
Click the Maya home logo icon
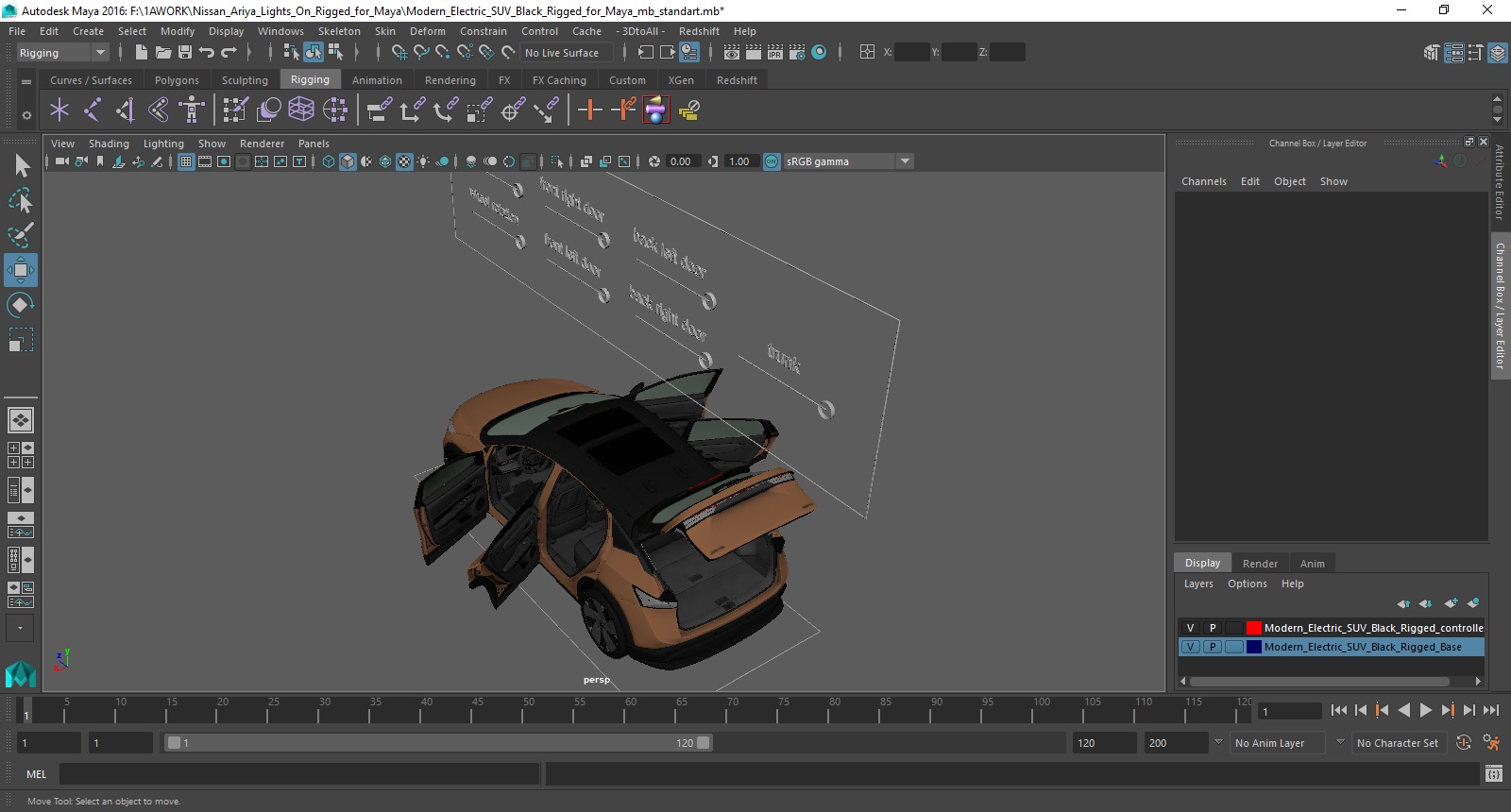[21, 673]
